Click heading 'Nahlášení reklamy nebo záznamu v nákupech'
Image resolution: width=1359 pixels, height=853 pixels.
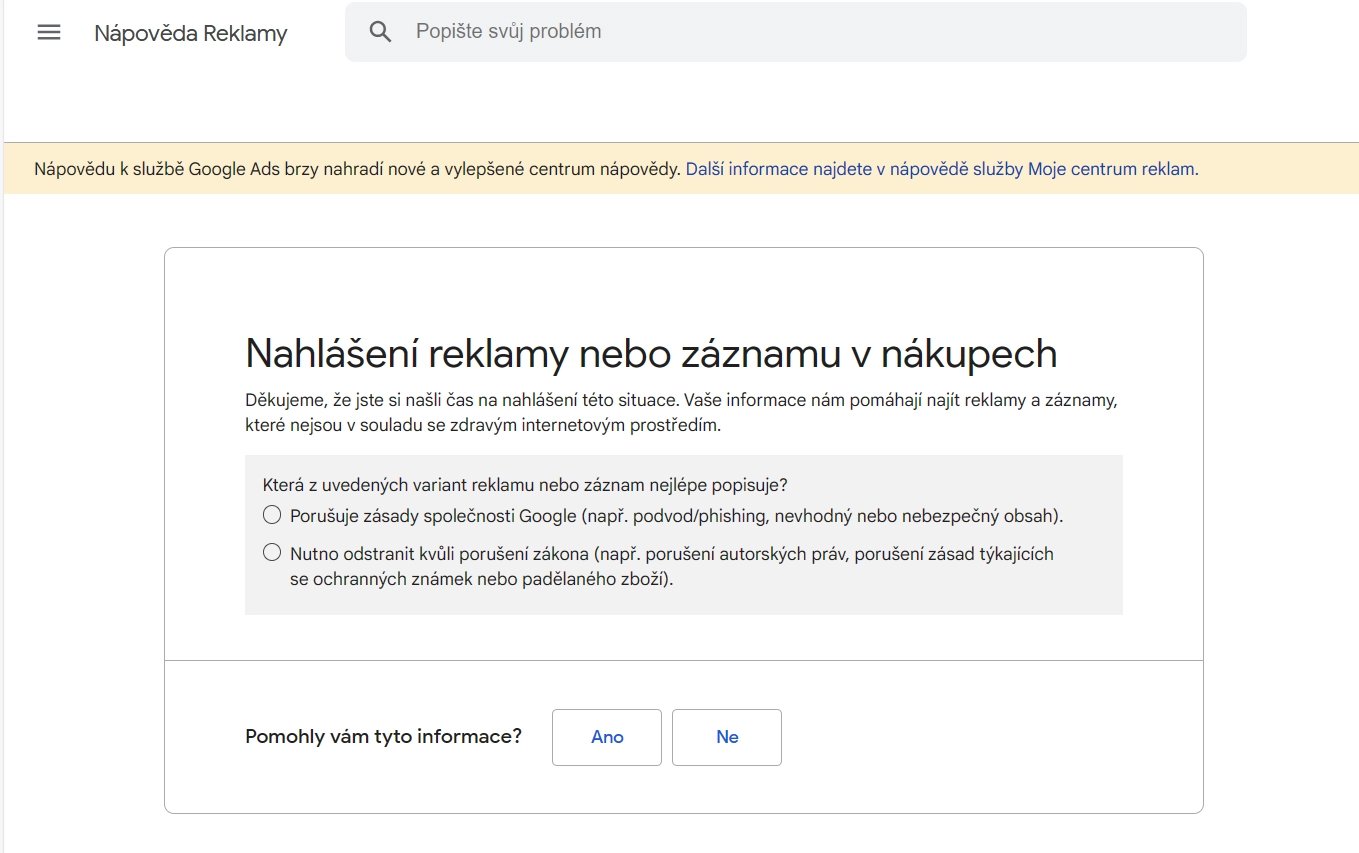point(651,354)
